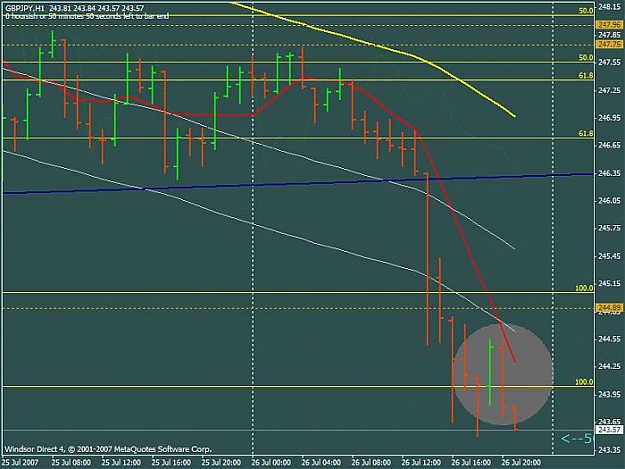Select the 244.25 price scale label

pos(609,367)
